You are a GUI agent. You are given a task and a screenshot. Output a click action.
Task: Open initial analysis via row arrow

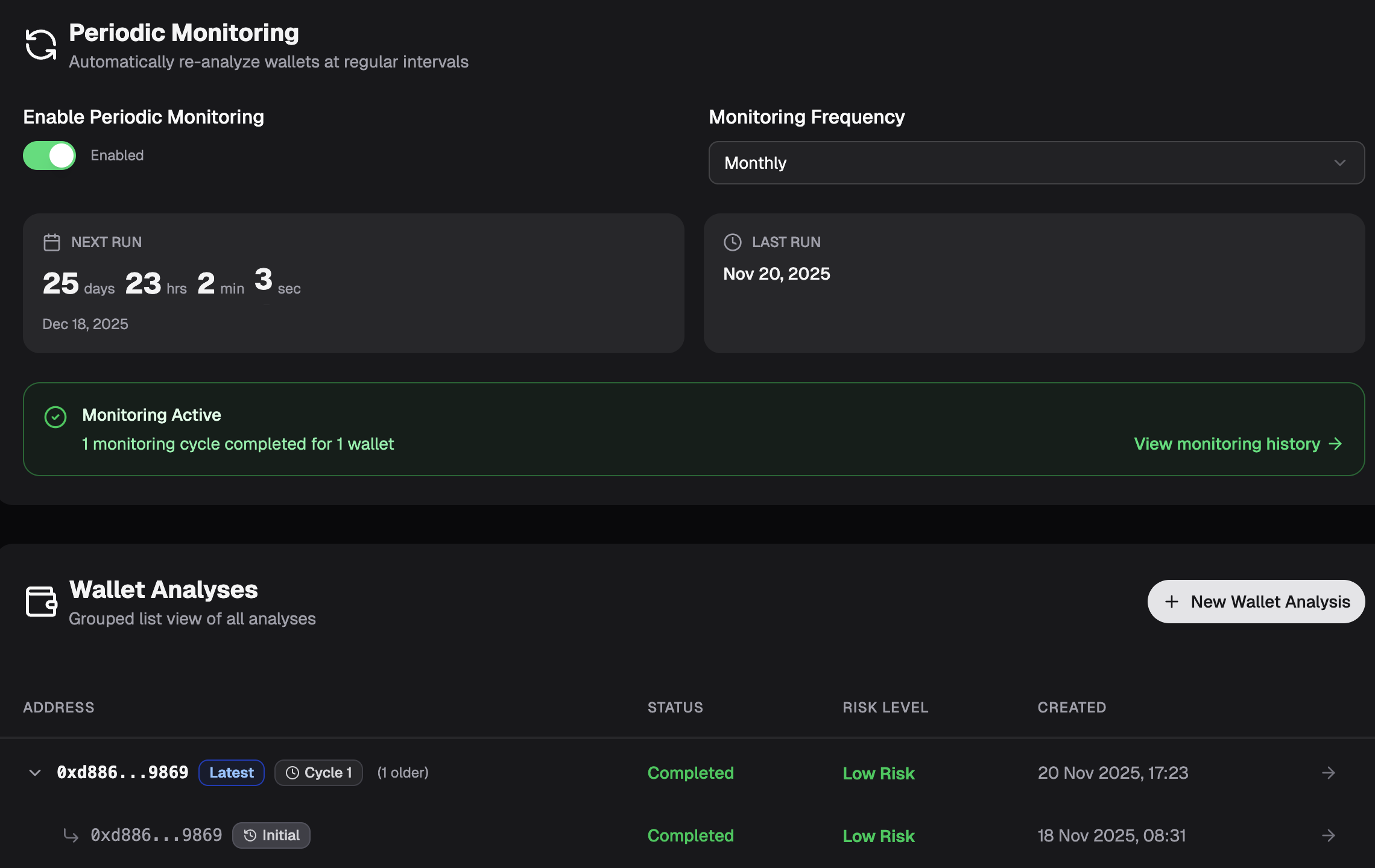point(1328,835)
